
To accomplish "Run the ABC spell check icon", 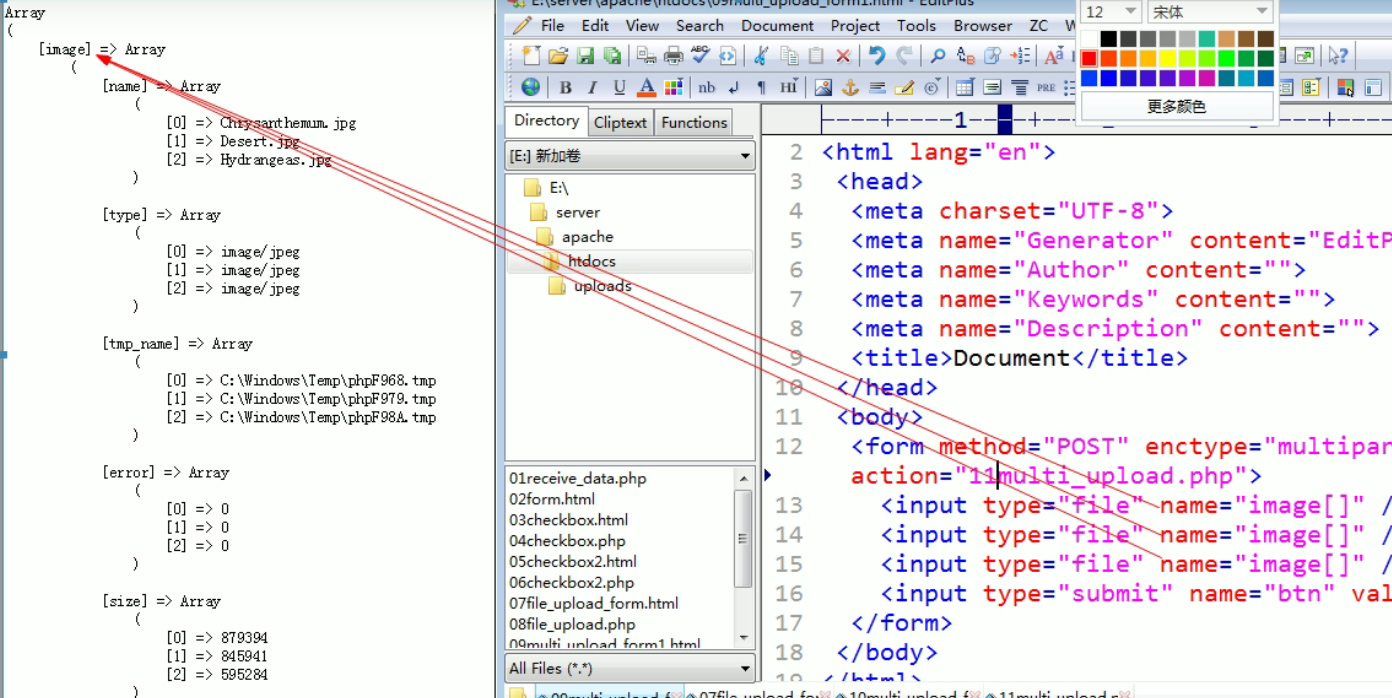I will (700, 55).
